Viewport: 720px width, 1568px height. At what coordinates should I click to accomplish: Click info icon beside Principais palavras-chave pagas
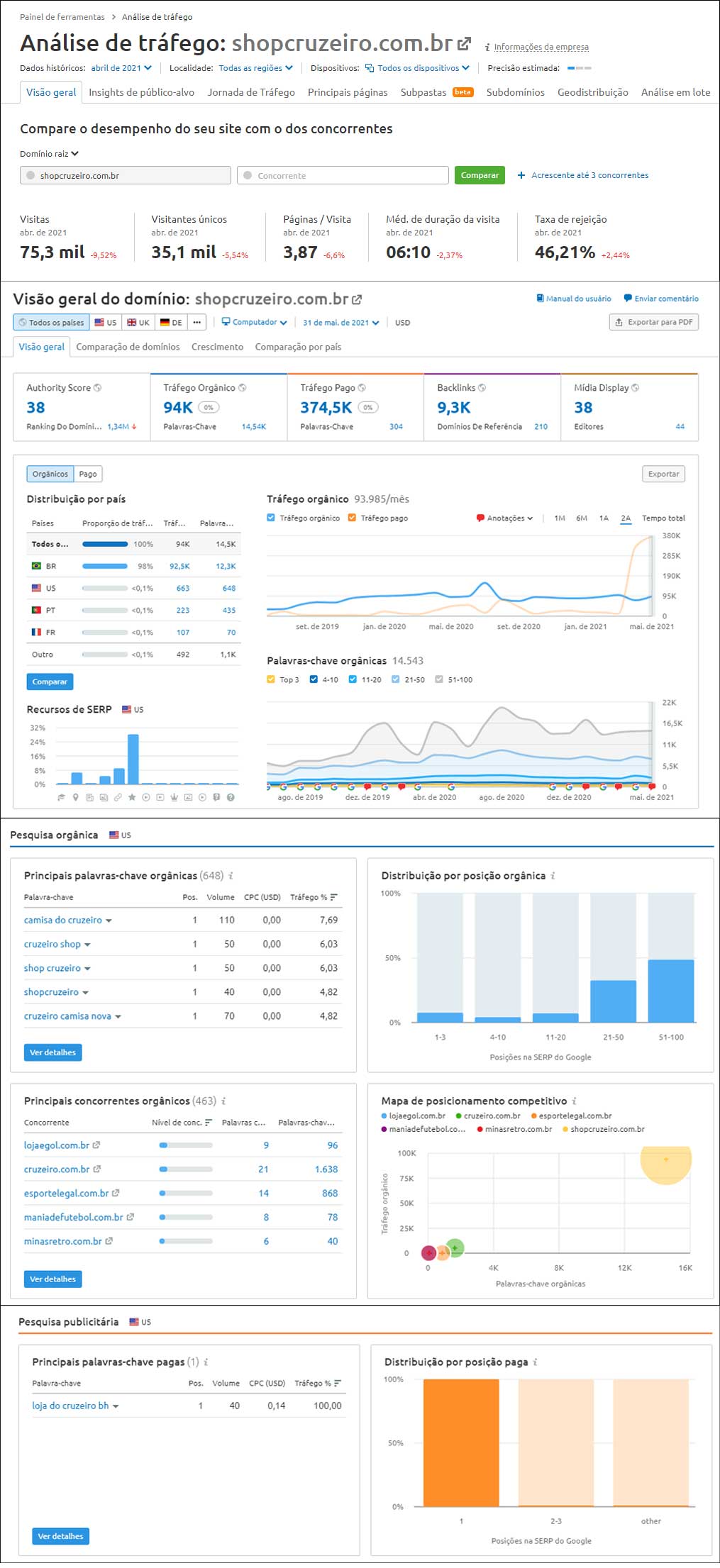tap(206, 1362)
